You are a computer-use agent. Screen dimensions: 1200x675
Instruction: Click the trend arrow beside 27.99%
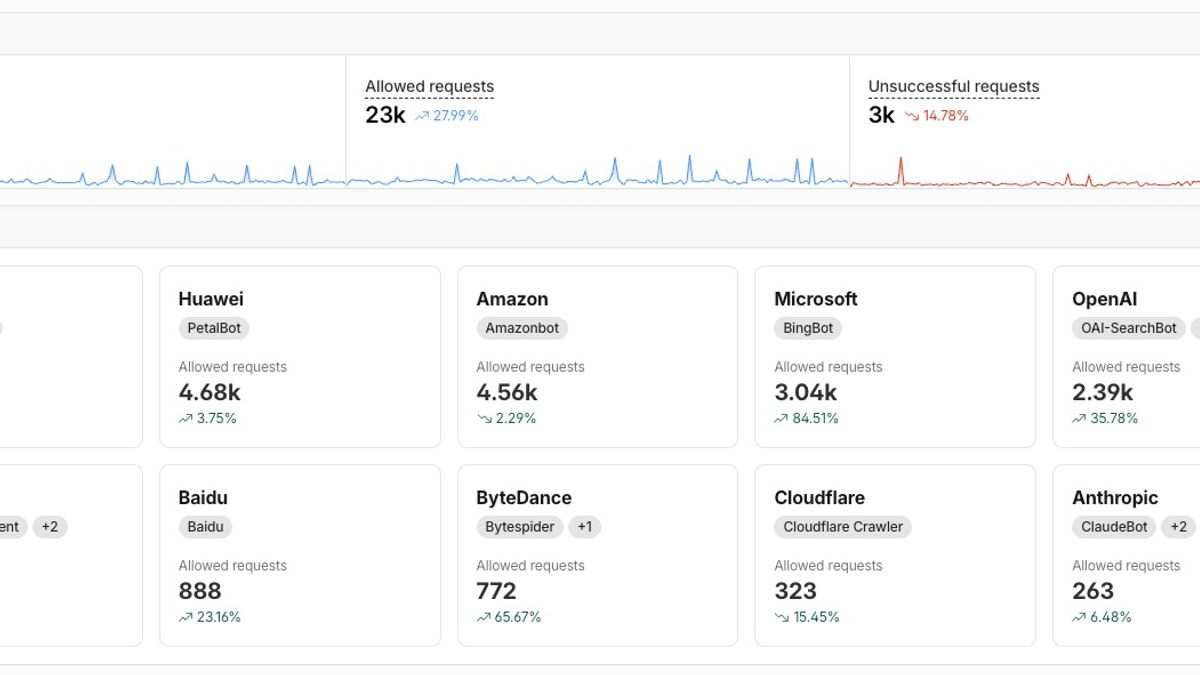422,116
